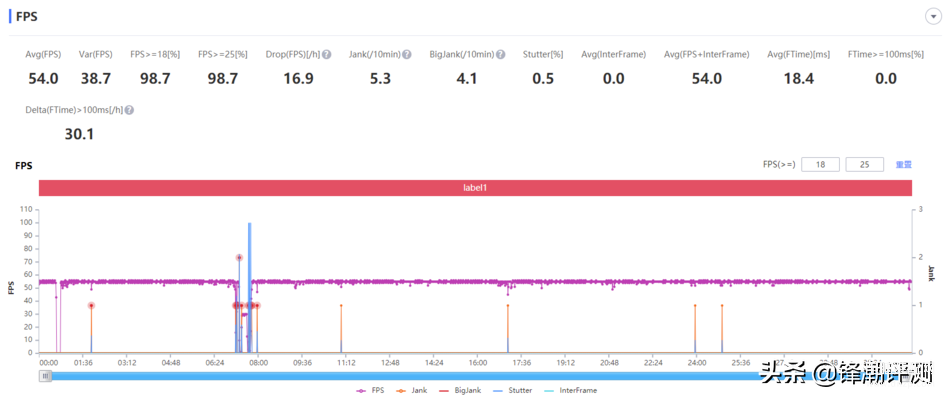Click the blue reset link beside thresholds

point(903,164)
